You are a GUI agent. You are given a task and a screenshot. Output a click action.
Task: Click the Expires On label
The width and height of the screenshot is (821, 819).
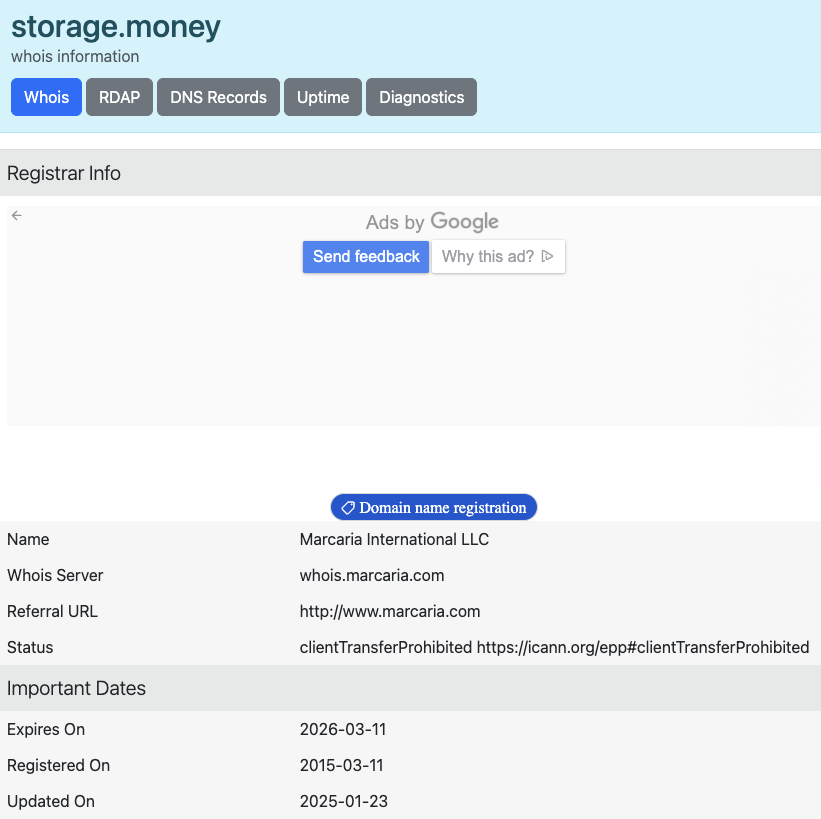(x=46, y=729)
